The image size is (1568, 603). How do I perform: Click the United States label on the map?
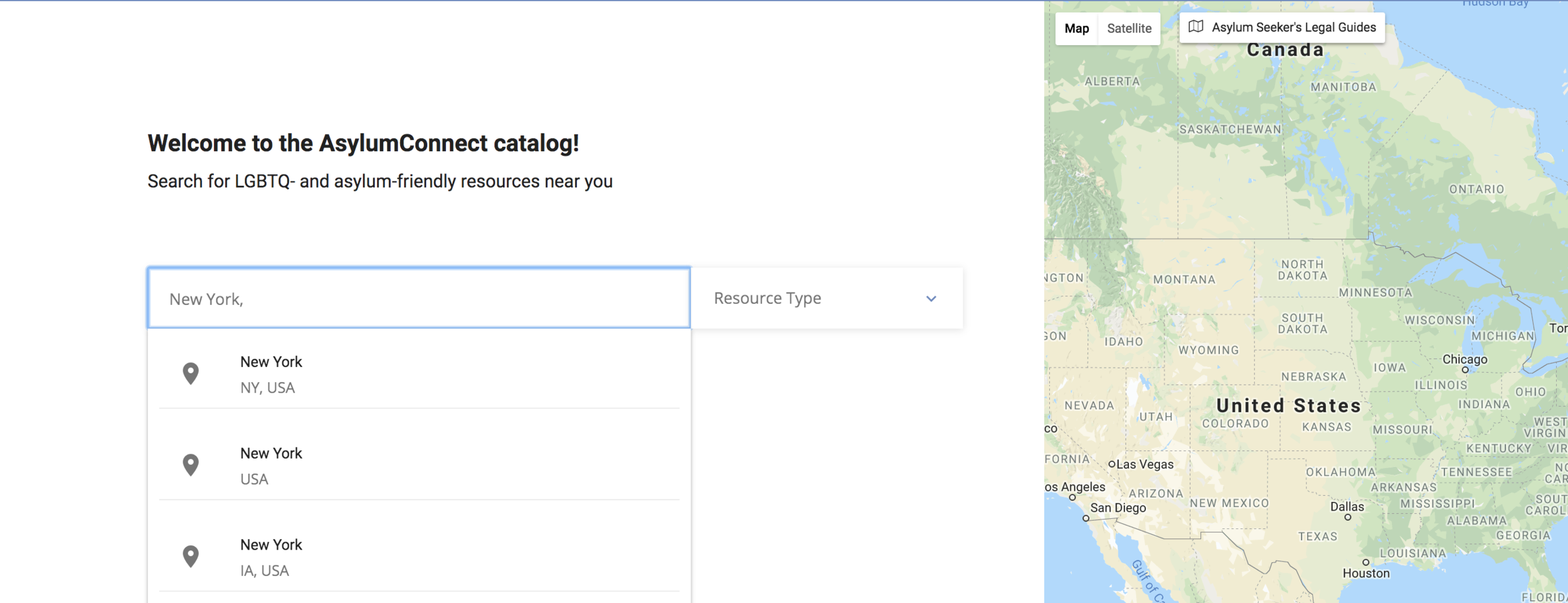pyautogui.click(x=1289, y=406)
